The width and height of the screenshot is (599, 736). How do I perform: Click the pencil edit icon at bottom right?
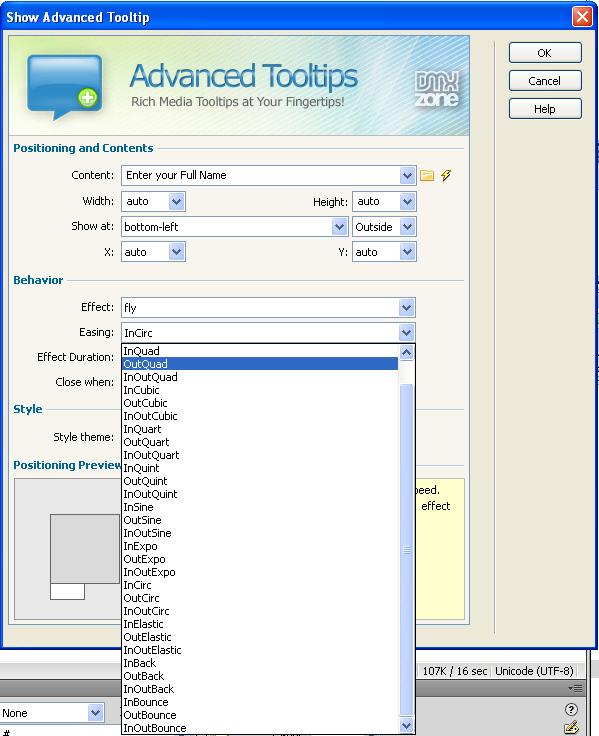[x=571, y=728]
